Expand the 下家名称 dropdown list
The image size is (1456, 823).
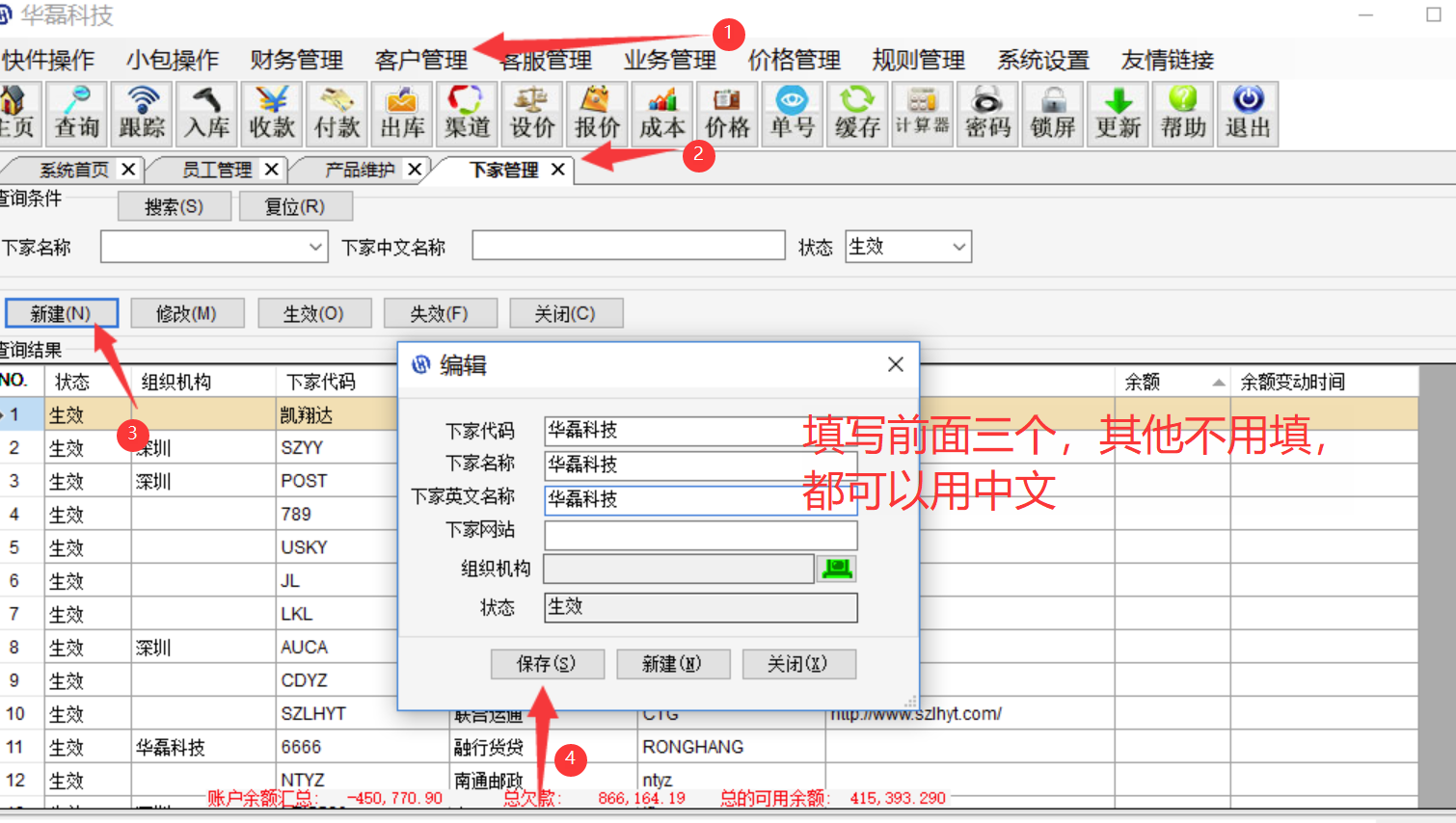click(x=315, y=248)
